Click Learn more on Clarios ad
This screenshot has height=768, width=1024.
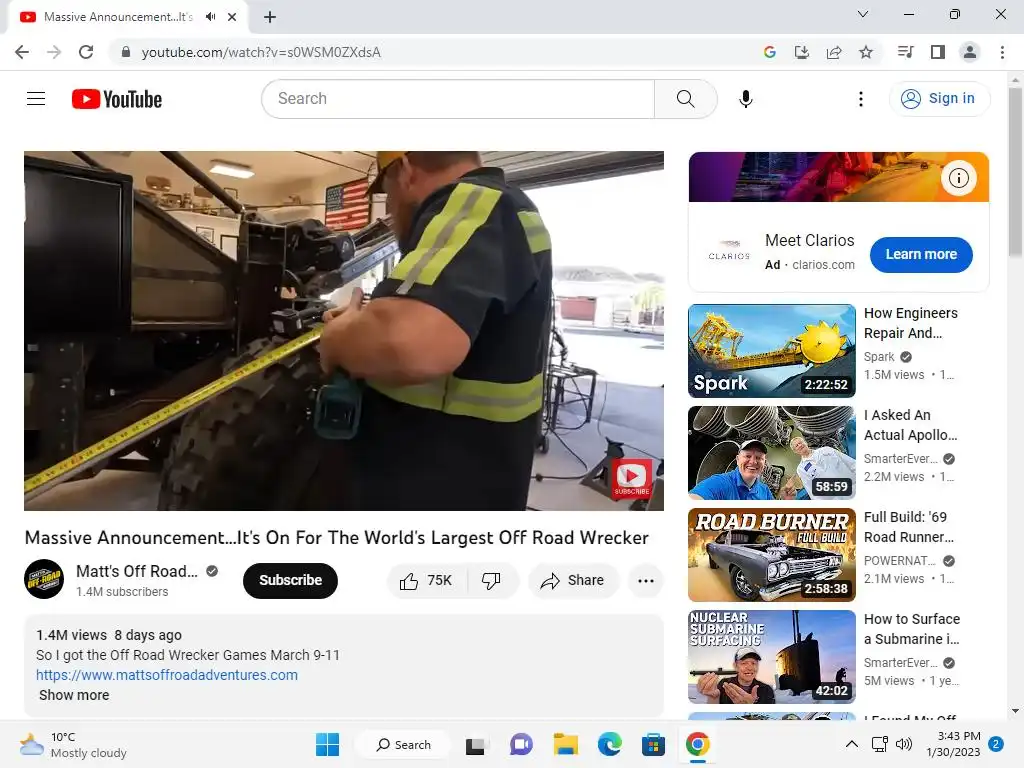[921, 255]
